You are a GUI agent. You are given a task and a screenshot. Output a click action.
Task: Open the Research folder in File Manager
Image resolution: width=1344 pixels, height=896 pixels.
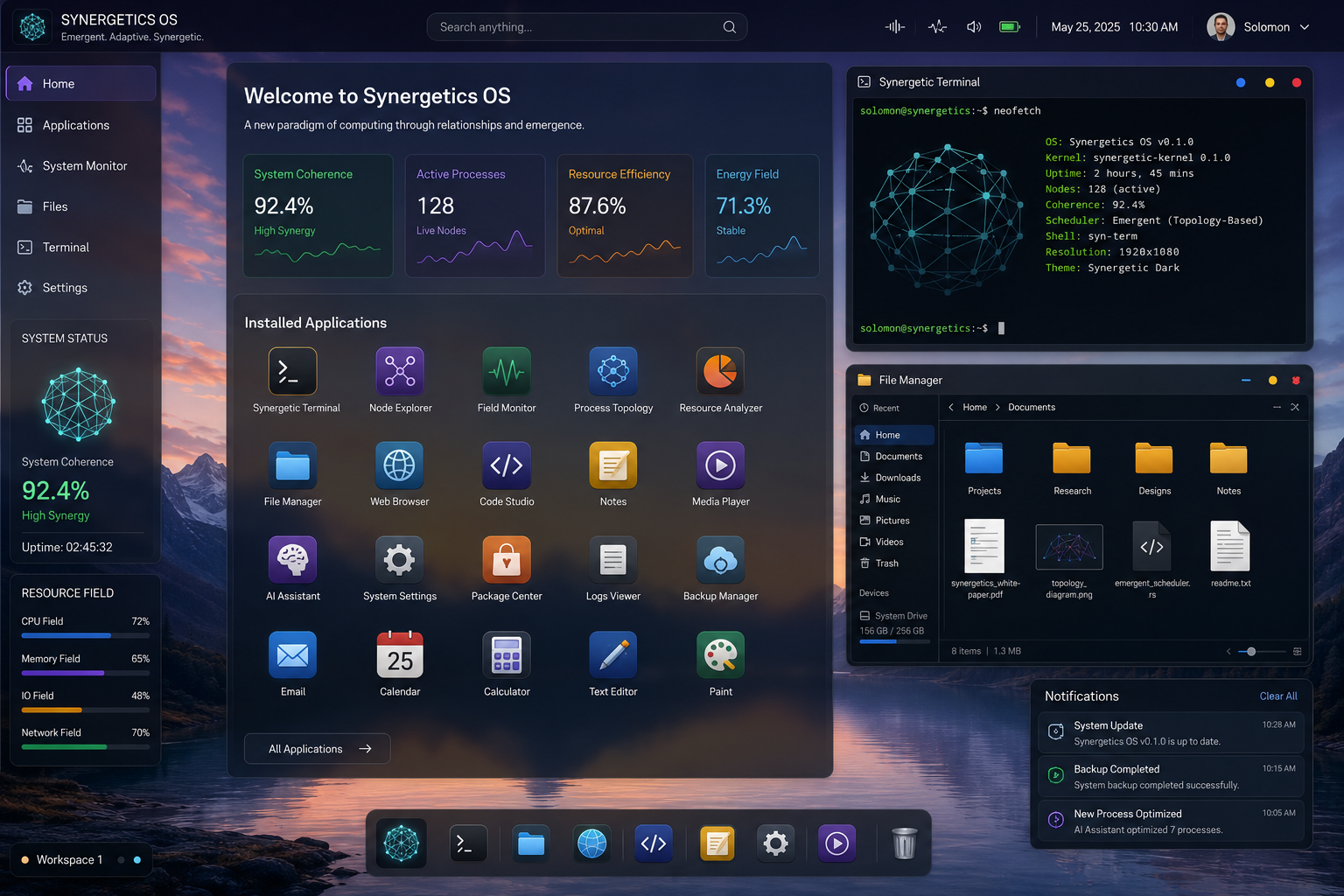[1072, 458]
